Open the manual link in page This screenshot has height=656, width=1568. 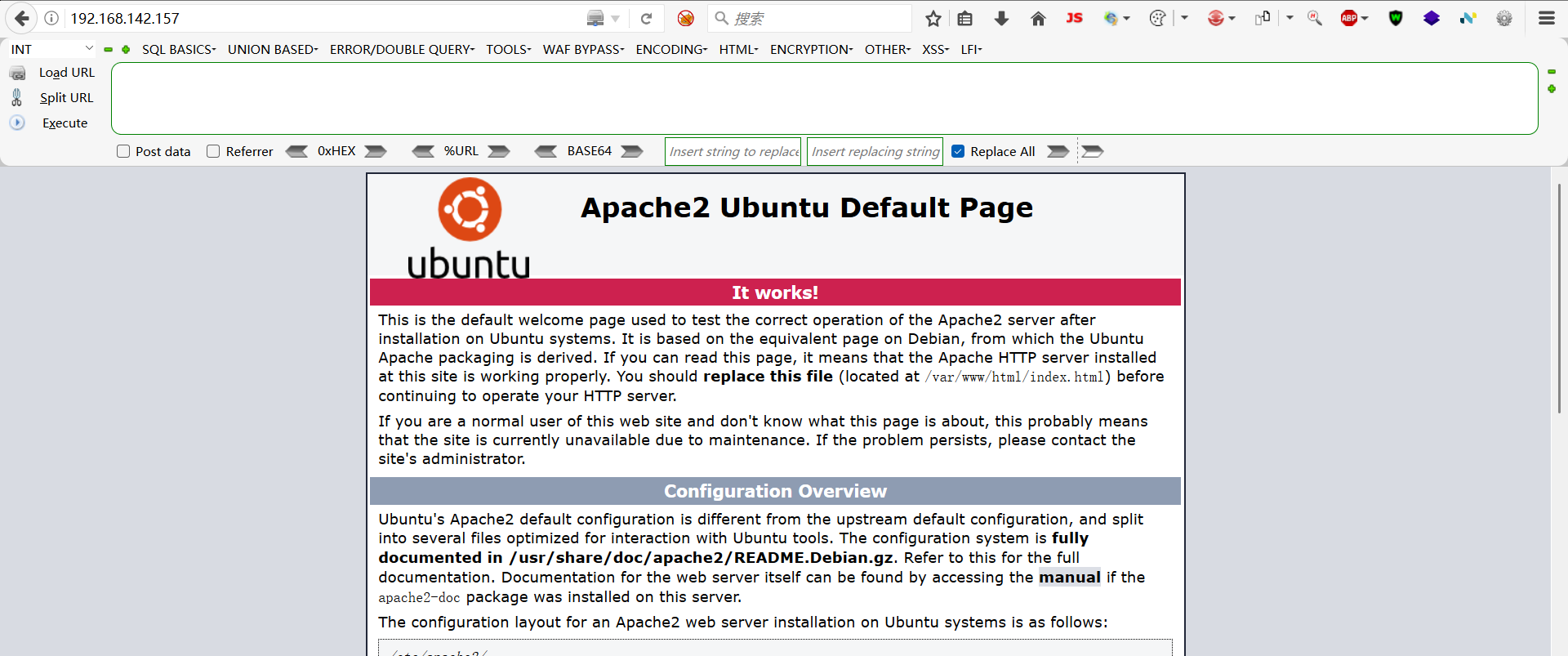click(1070, 577)
